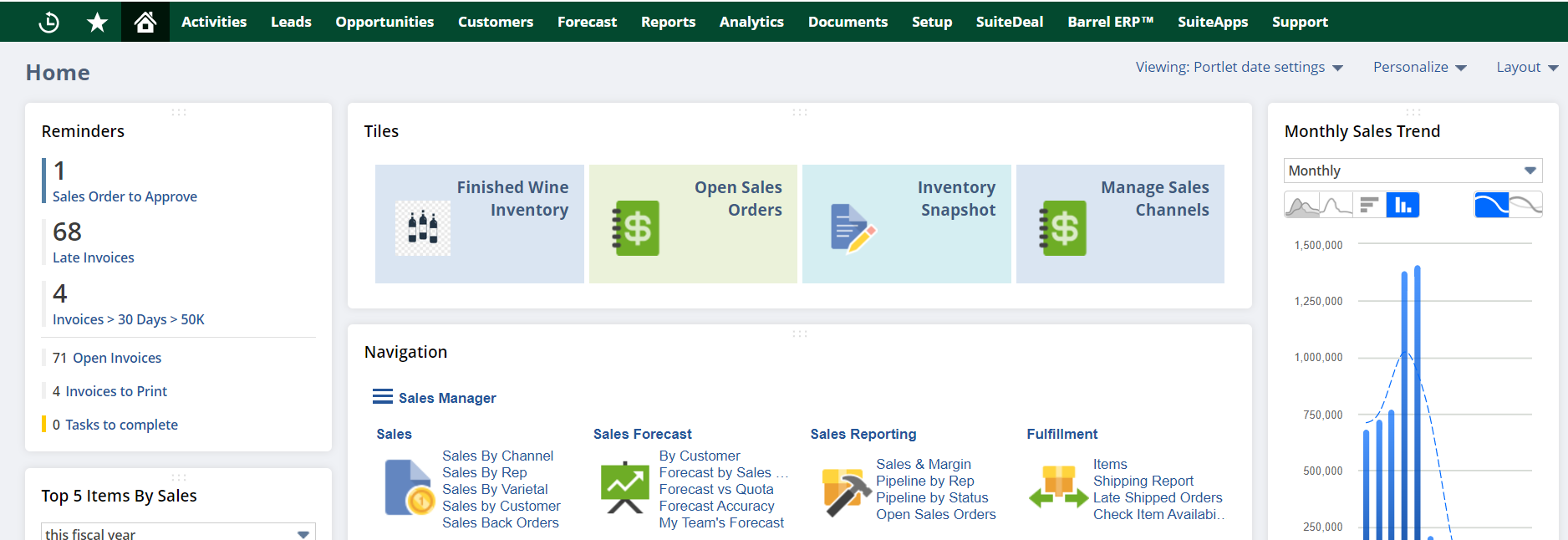Open the Forecast vs Quota link
1568x540 pixels.
tap(715, 489)
